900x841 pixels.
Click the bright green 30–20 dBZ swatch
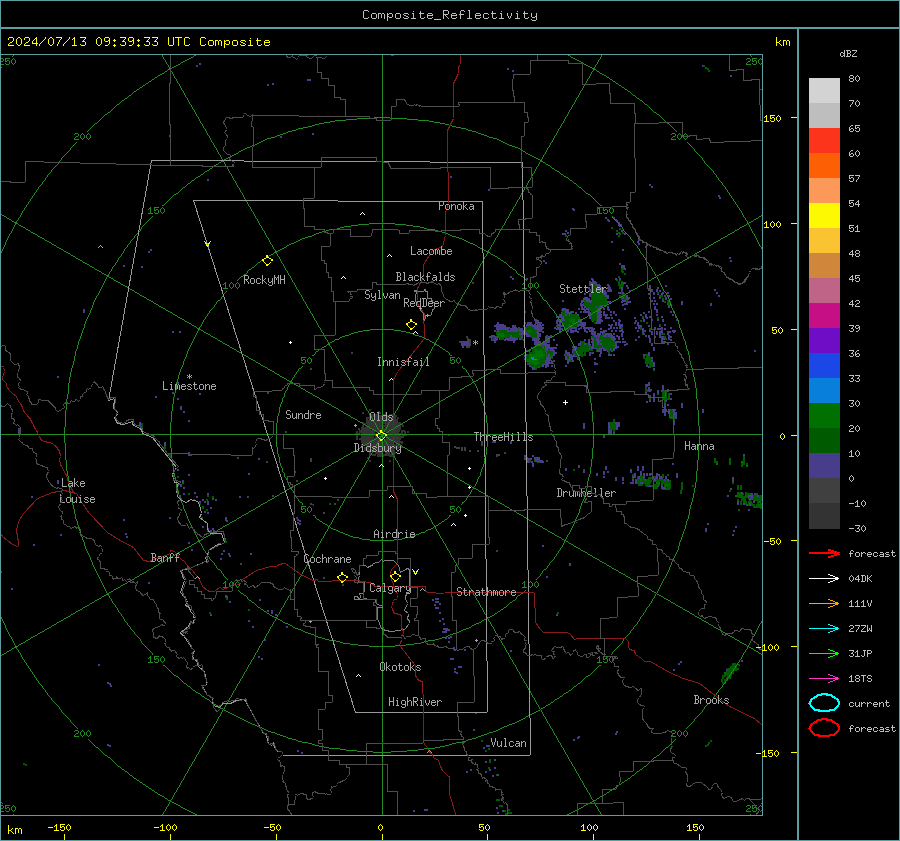[824, 416]
